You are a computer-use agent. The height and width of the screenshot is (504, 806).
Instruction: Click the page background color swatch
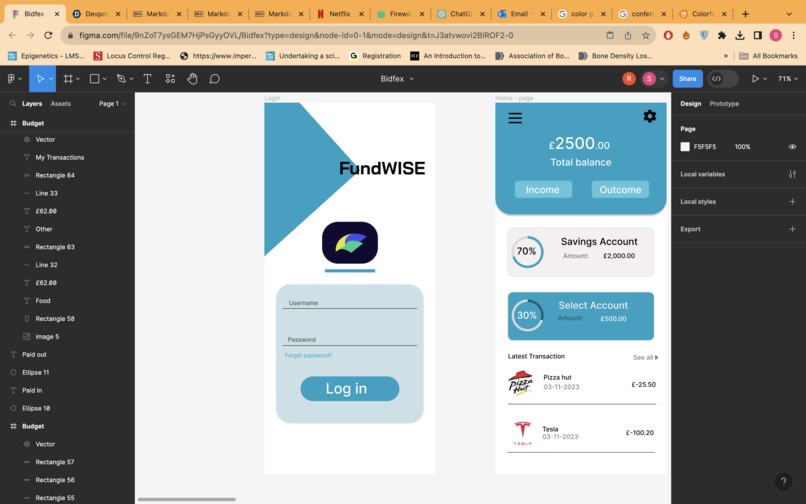[x=685, y=147]
